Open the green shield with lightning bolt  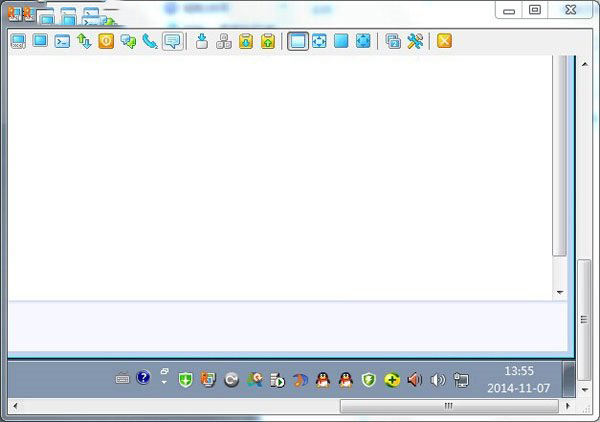(x=368, y=380)
